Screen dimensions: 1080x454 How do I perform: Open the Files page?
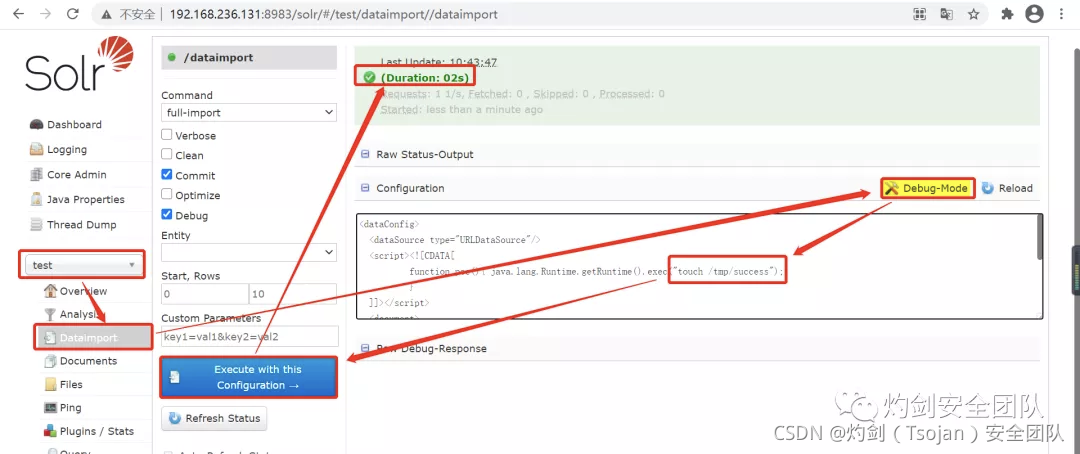(x=71, y=384)
